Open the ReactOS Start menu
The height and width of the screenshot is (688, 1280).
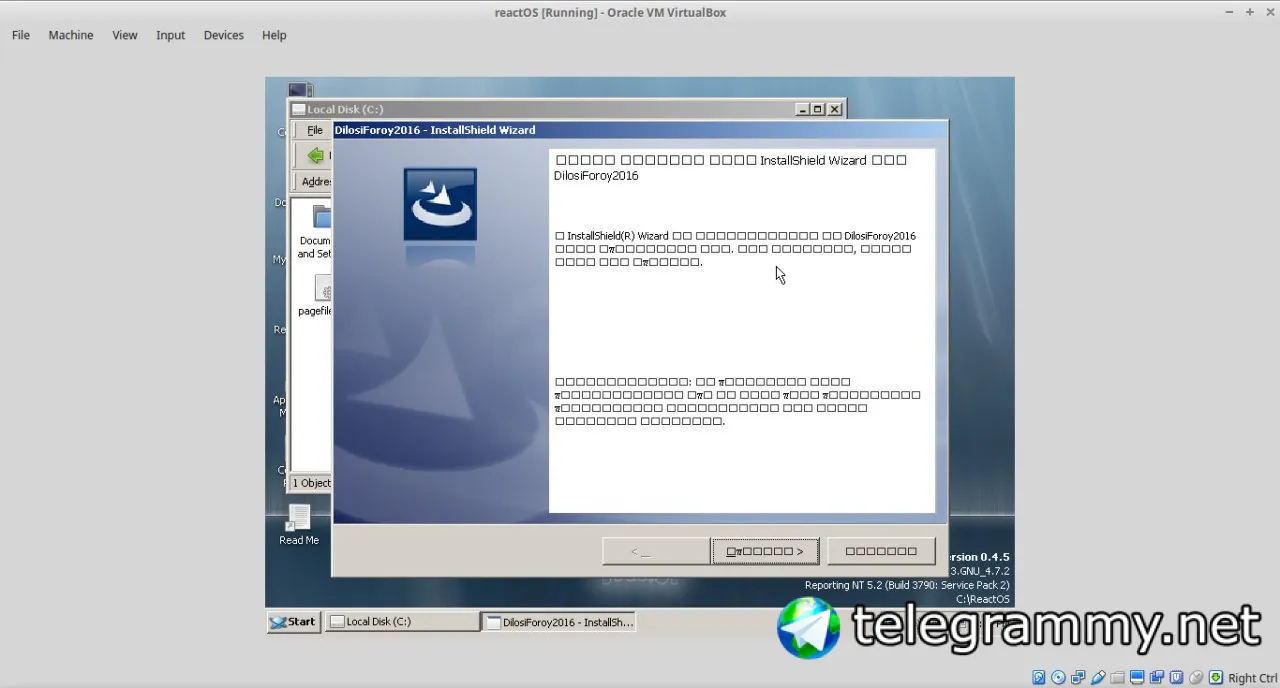coord(292,622)
